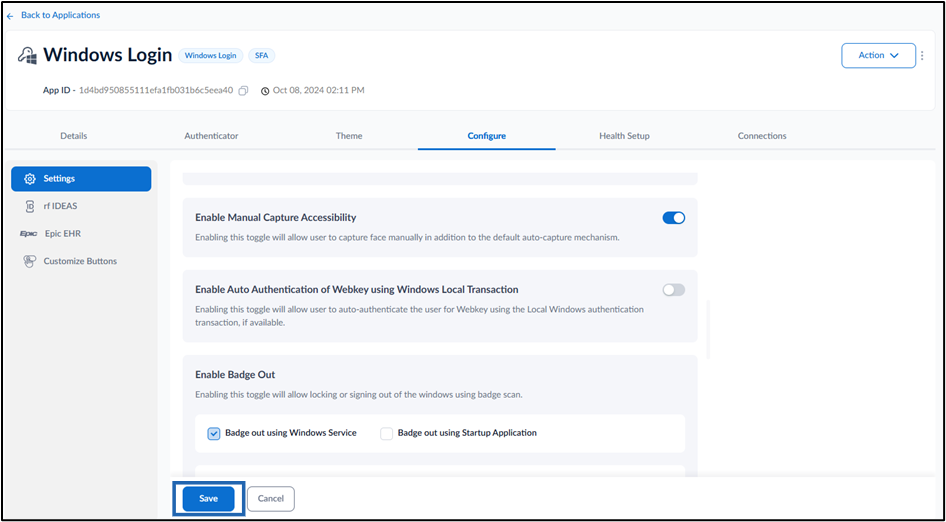The image size is (946, 522).
Task: Click the App ID value text
Action: click(156, 91)
